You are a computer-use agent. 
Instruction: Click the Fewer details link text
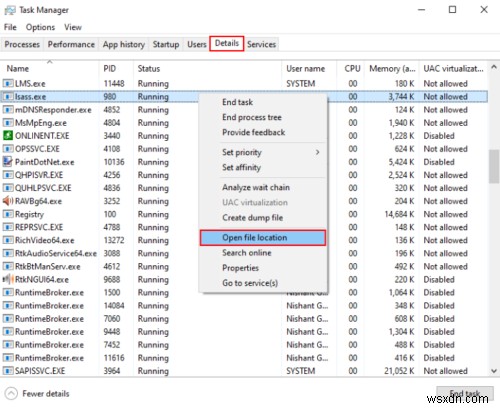click(46, 394)
